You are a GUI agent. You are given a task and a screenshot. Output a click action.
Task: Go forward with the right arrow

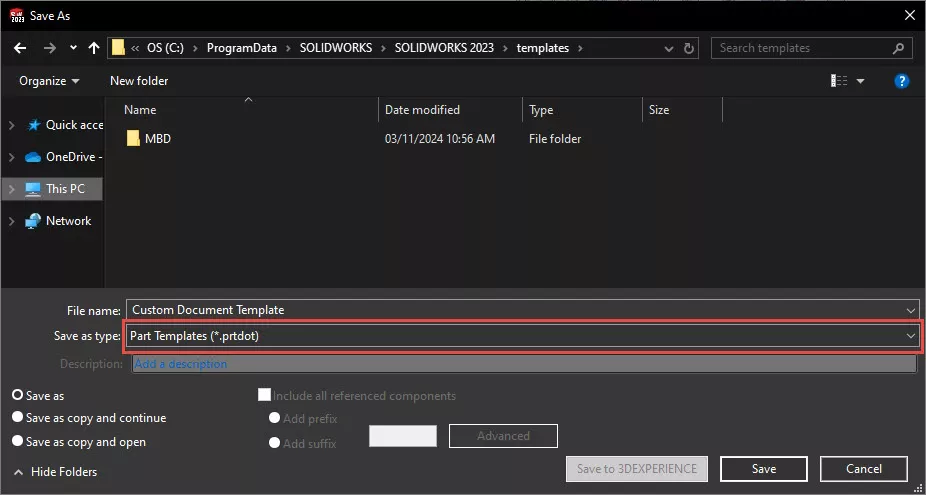click(50, 48)
